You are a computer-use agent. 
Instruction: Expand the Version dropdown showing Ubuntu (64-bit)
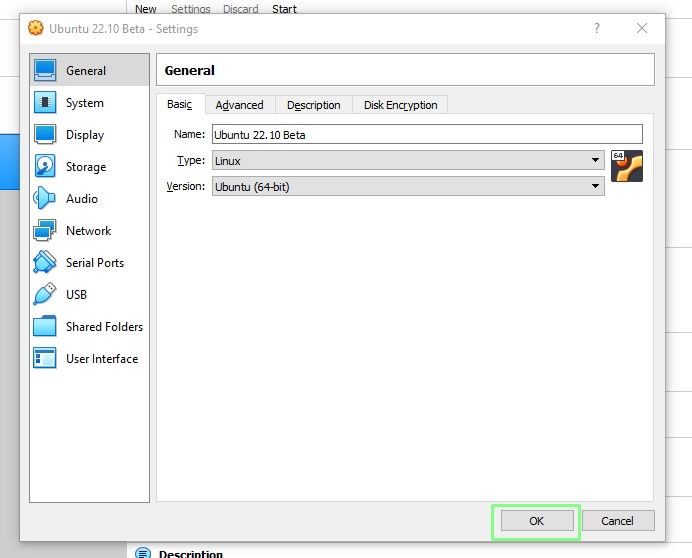(408, 186)
